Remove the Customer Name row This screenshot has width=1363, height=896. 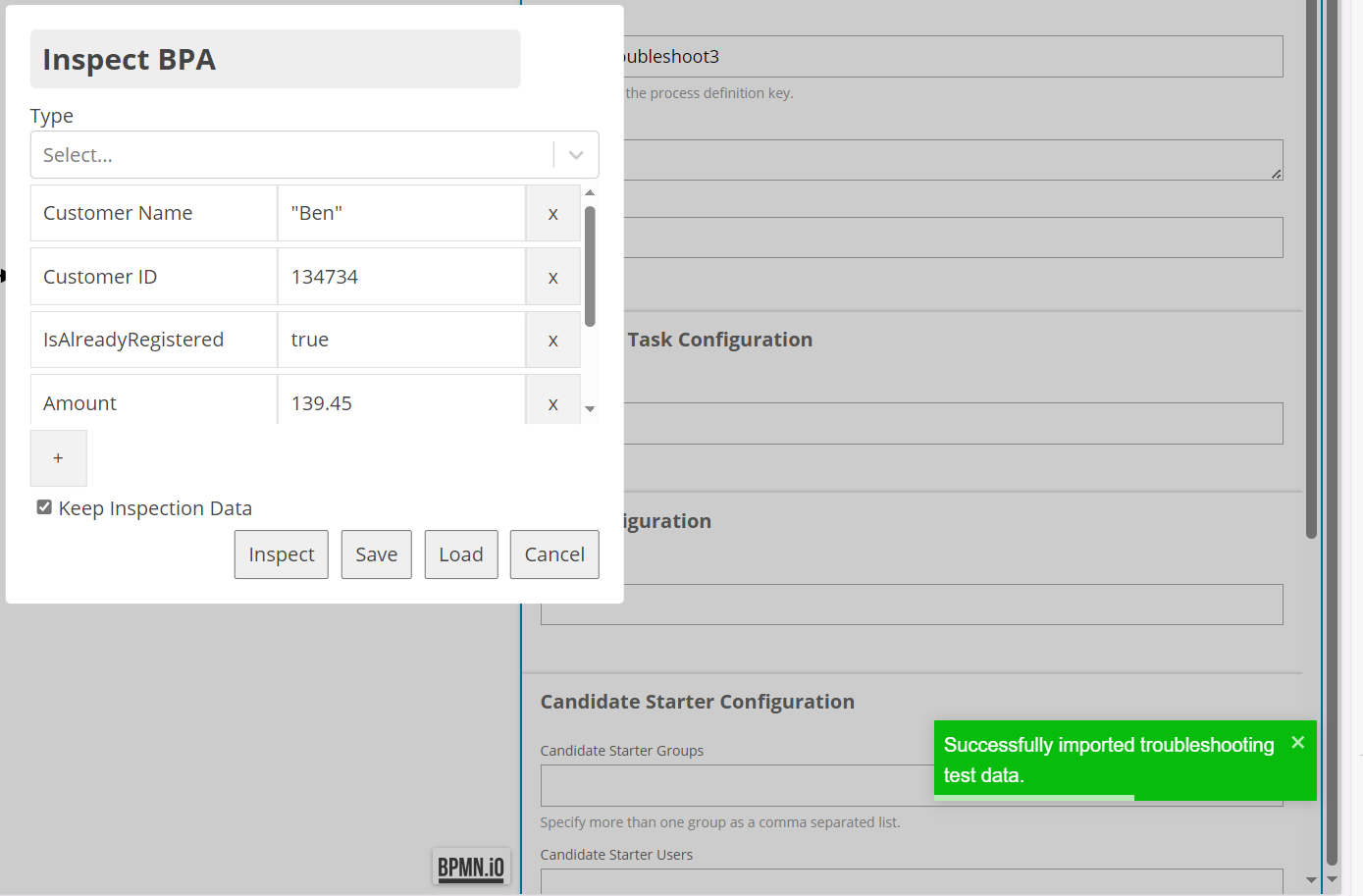coord(552,214)
